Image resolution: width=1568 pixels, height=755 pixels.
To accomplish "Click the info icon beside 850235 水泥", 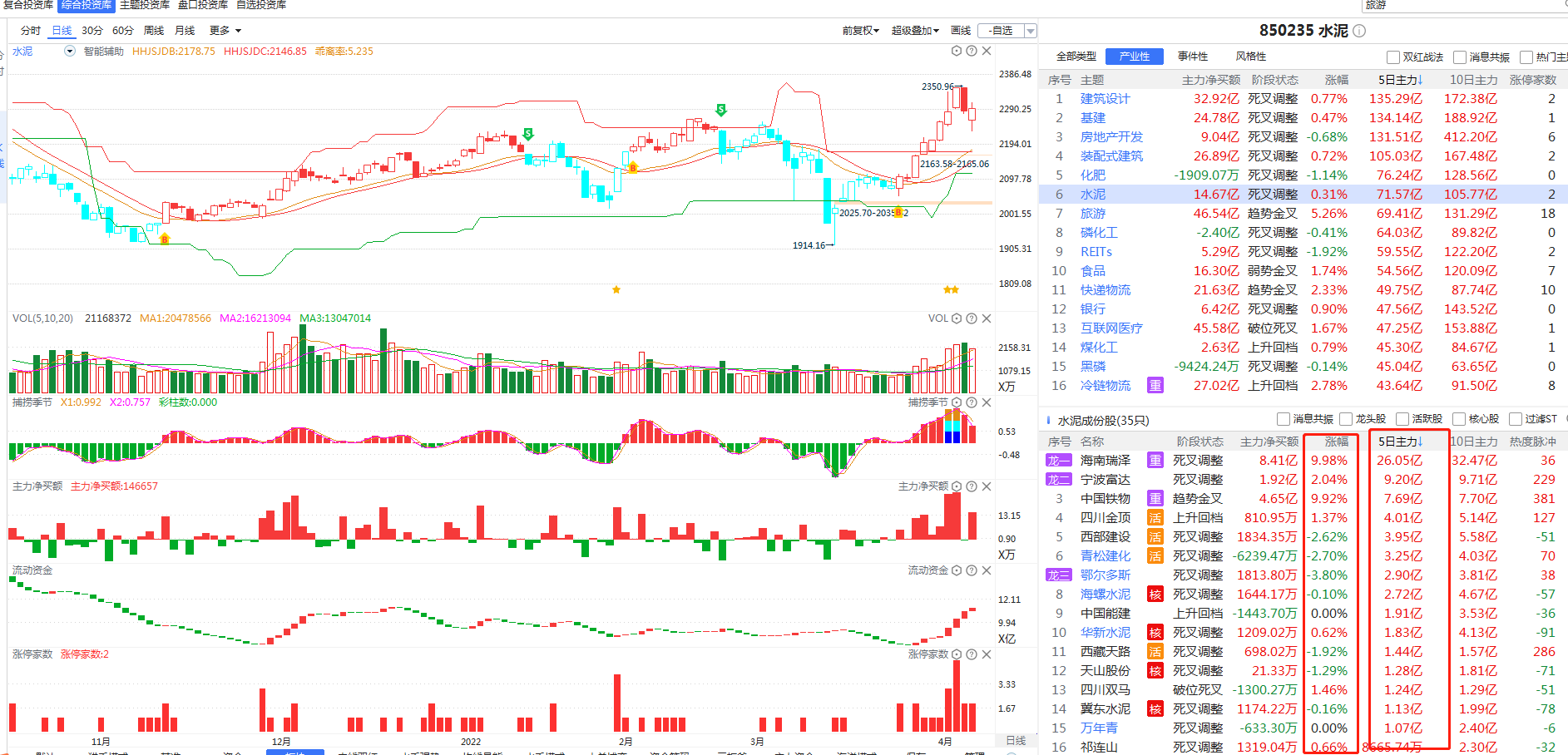I will pyautogui.click(x=1359, y=31).
